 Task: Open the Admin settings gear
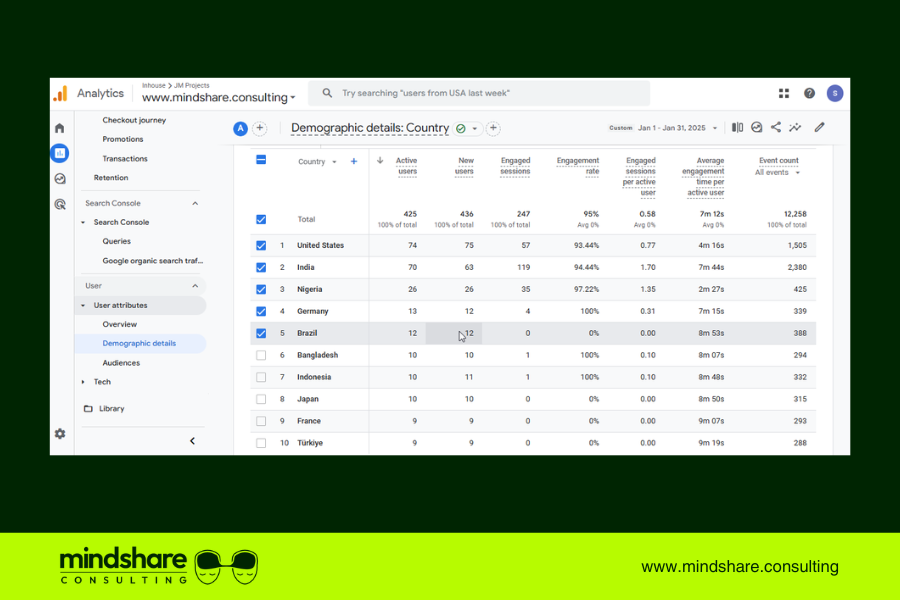60,433
